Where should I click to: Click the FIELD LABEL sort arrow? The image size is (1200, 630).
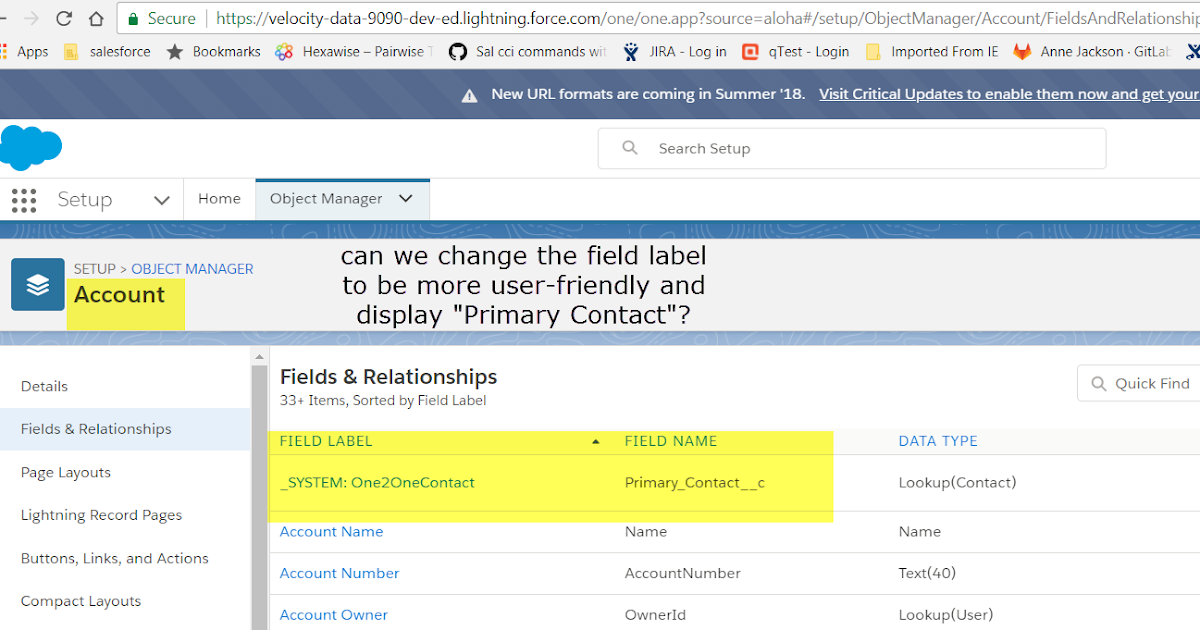(x=596, y=441)
